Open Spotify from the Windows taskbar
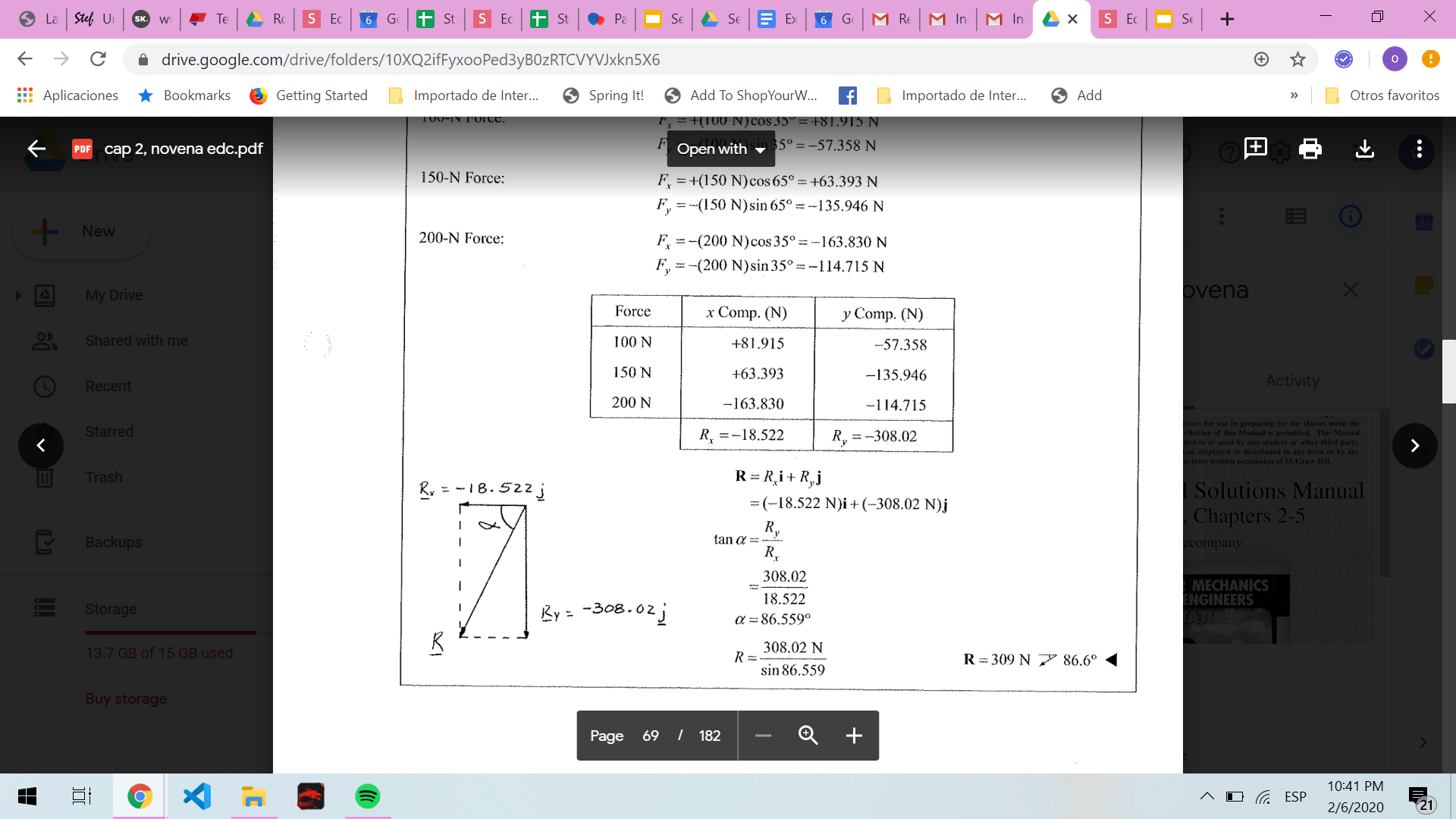The height and width of the screenshot is (819, 1456). coord(367,796)
